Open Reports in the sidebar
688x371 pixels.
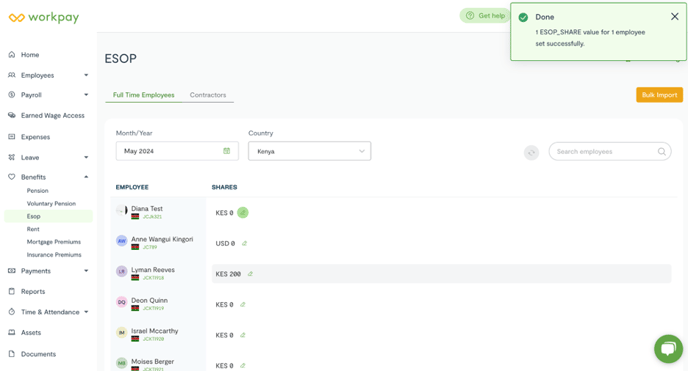(x=33, y=292)
